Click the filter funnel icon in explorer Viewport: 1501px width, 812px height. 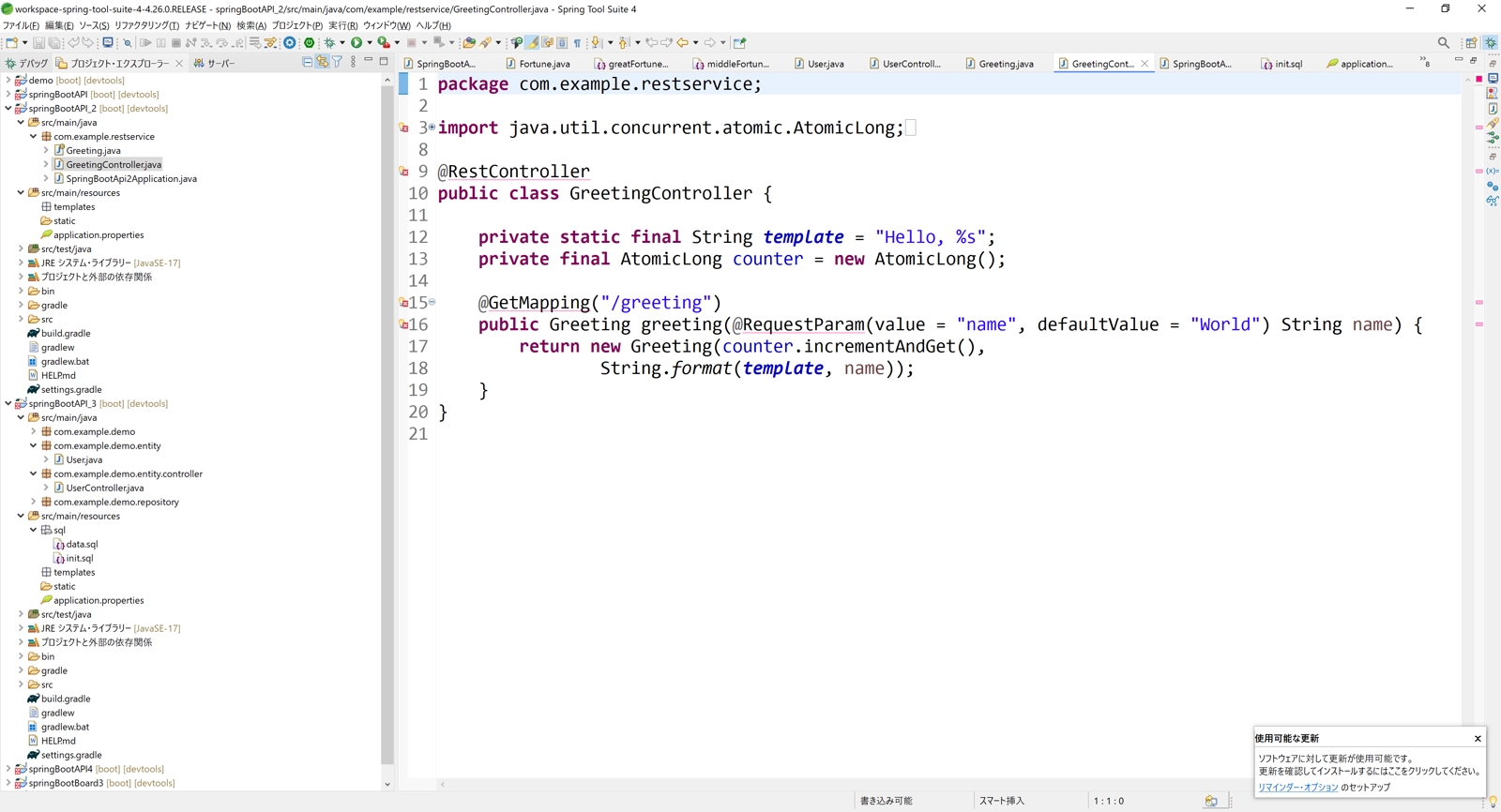point(337,62)
